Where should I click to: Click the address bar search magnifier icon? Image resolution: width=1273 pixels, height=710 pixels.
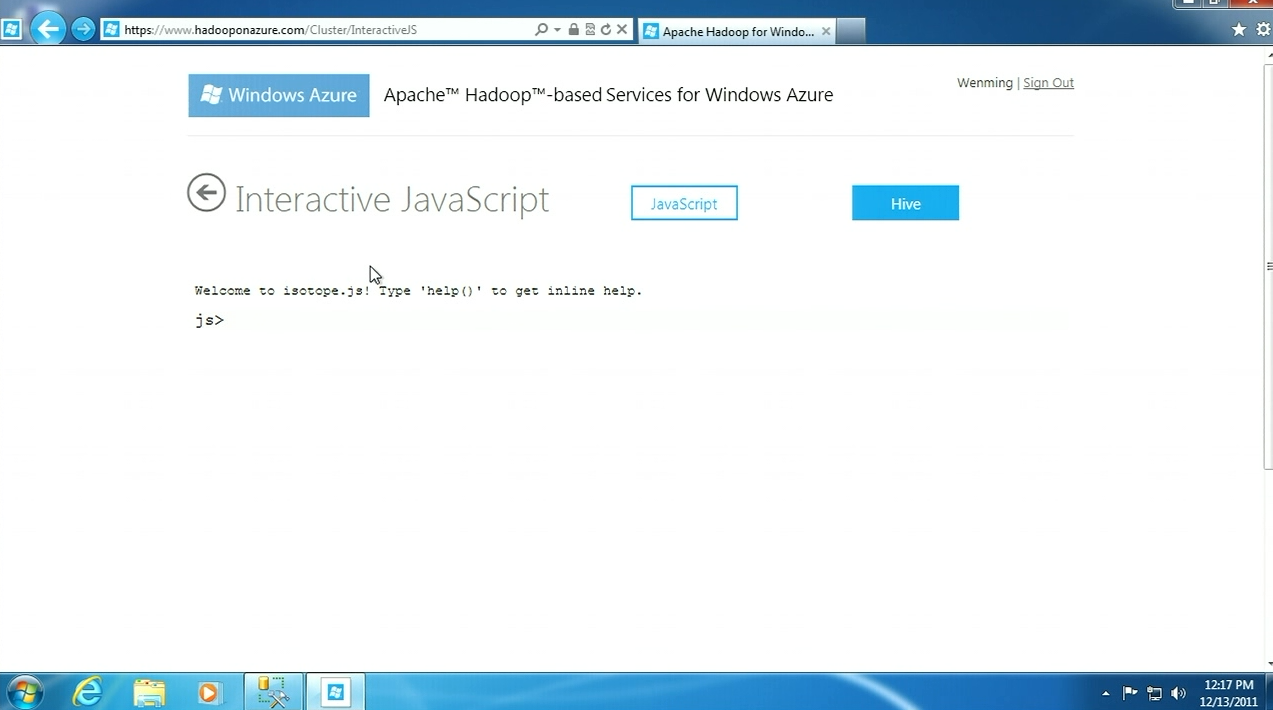pyautogui.click(x=541, y=30)
